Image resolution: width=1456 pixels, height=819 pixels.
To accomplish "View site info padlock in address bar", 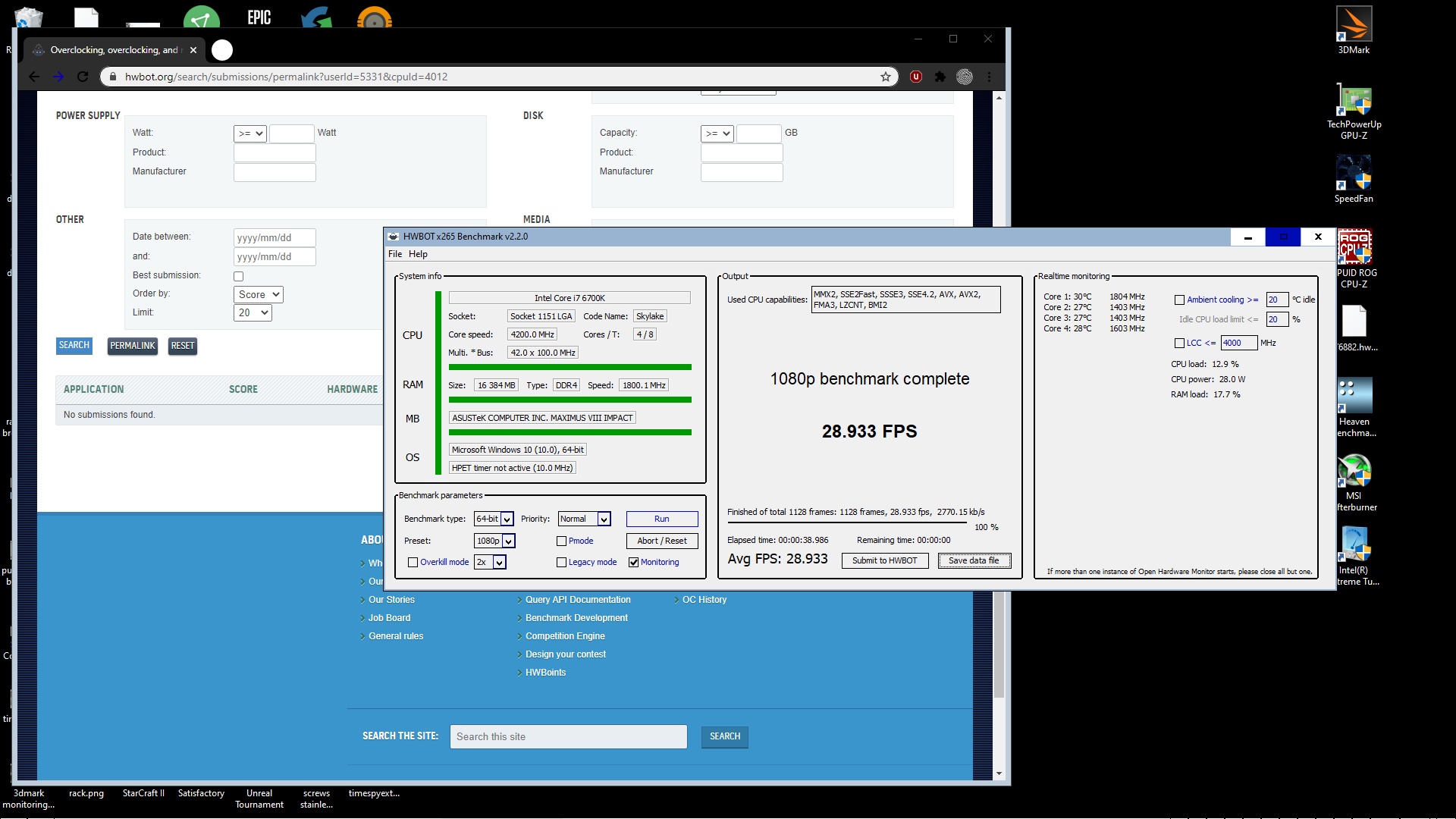I will 112,77.
